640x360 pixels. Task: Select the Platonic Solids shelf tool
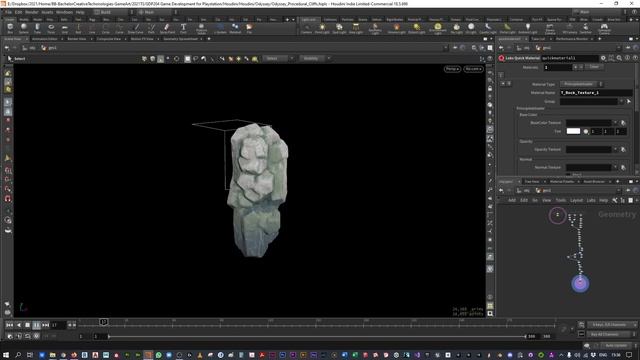(x=201, y=28)
